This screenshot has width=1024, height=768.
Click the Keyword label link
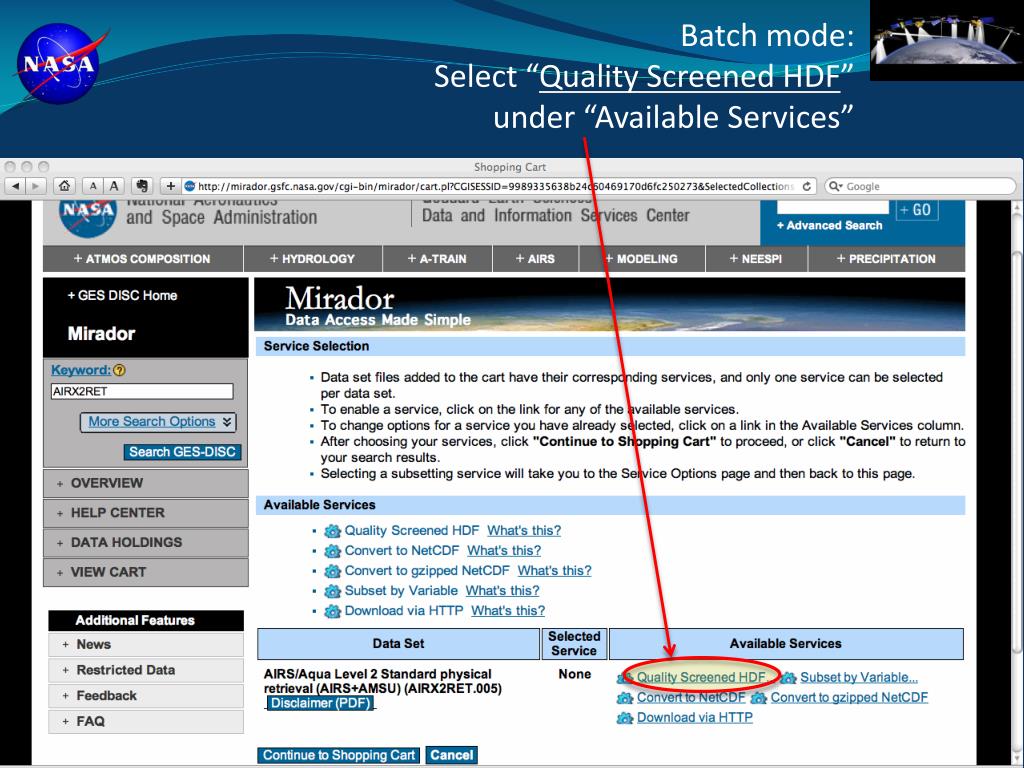pos(81,370)
